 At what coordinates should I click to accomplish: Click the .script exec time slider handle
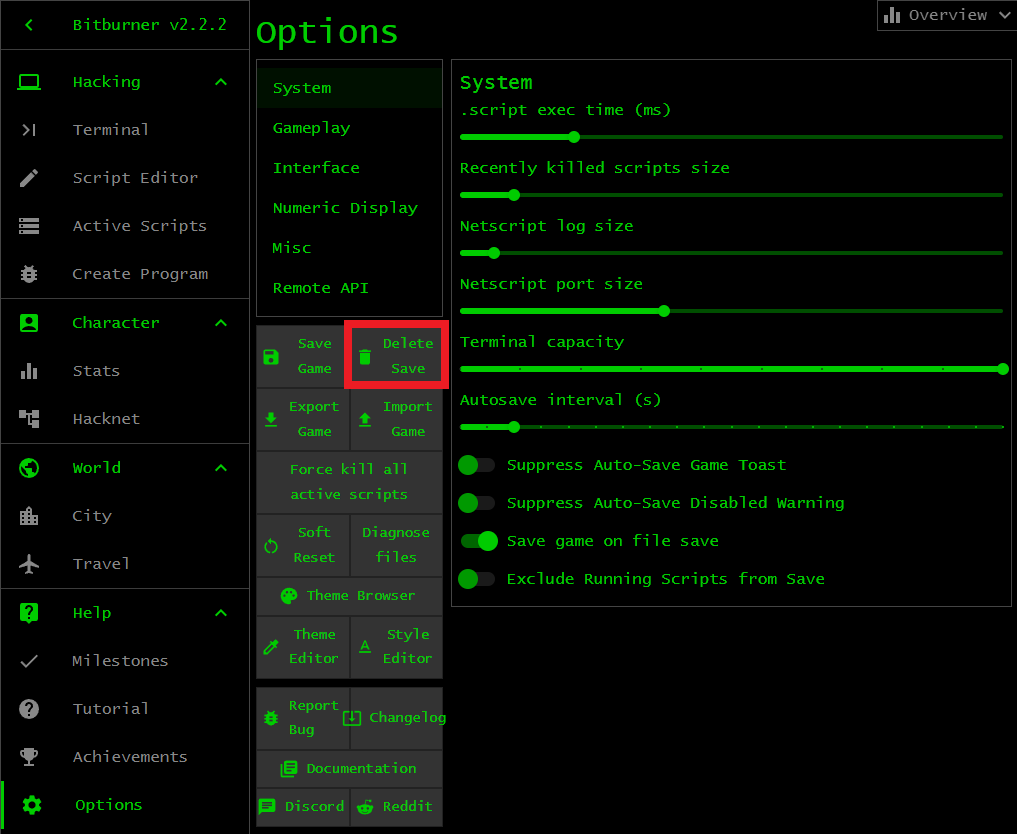point(574,137)
